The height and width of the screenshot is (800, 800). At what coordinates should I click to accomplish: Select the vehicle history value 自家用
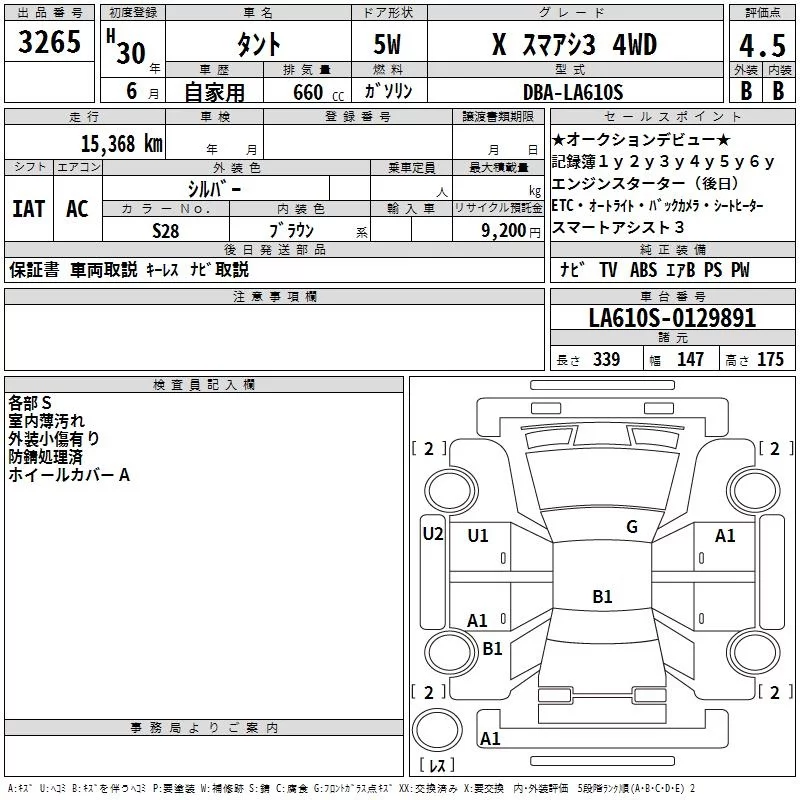click(x=214, y=92)
